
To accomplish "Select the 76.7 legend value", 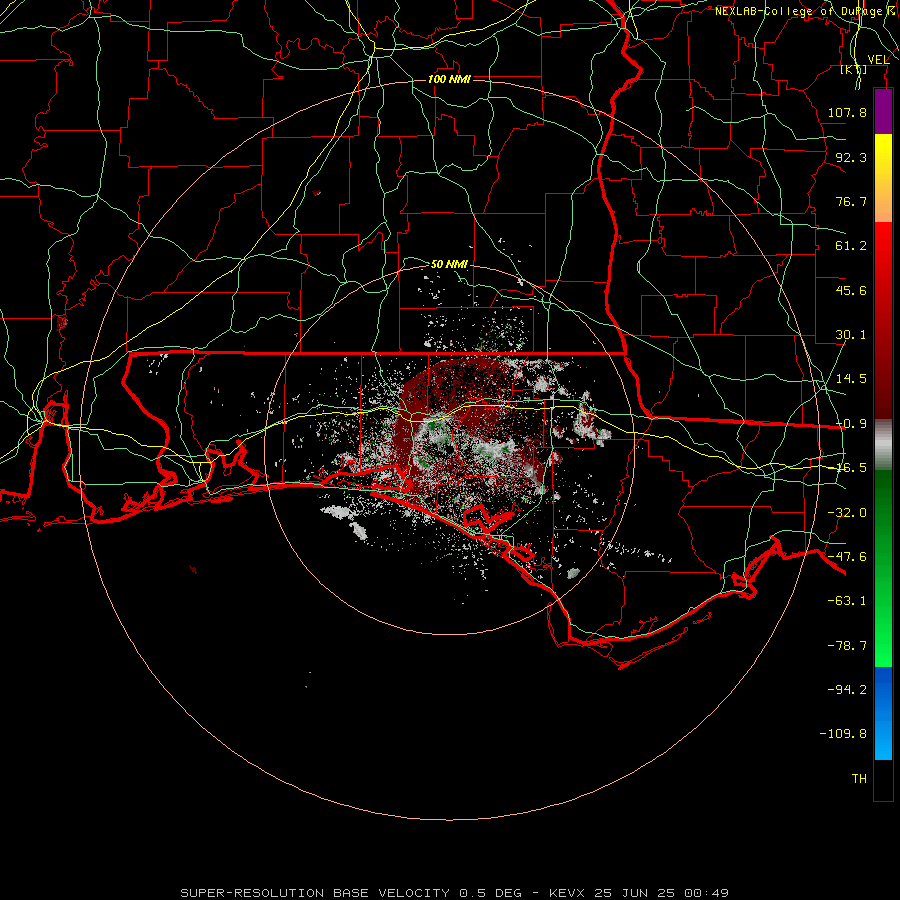I will click(x=851, y=201).
